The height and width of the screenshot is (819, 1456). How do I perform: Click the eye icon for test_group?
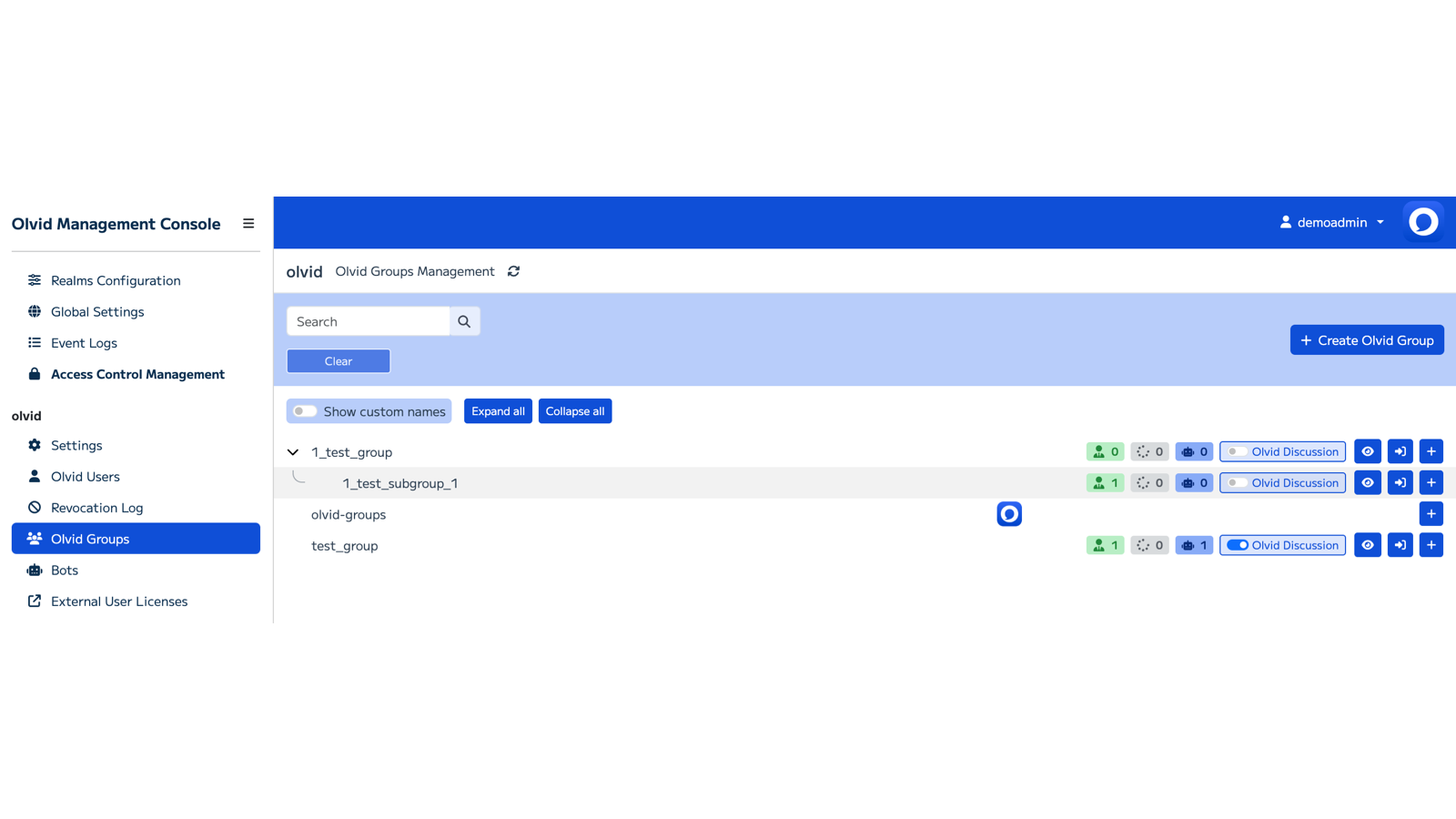[x=1367, y=544]
